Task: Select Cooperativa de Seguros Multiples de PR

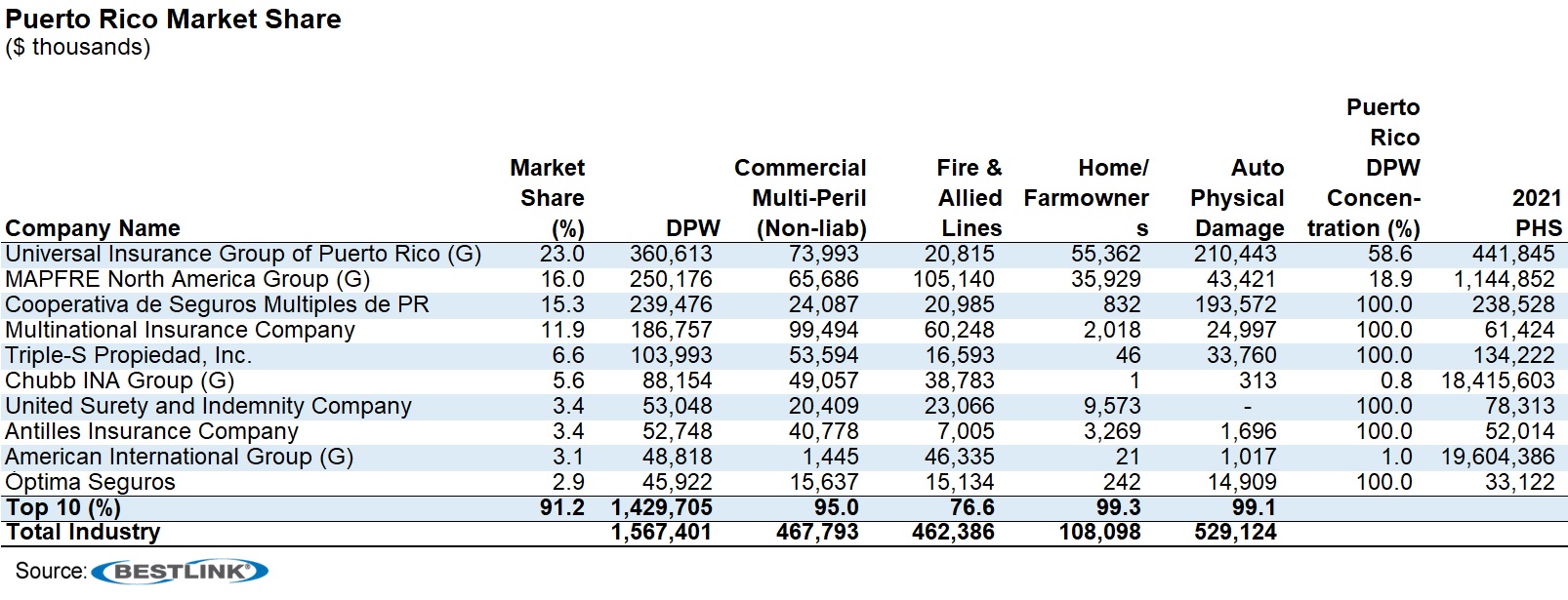Action: 217,305
